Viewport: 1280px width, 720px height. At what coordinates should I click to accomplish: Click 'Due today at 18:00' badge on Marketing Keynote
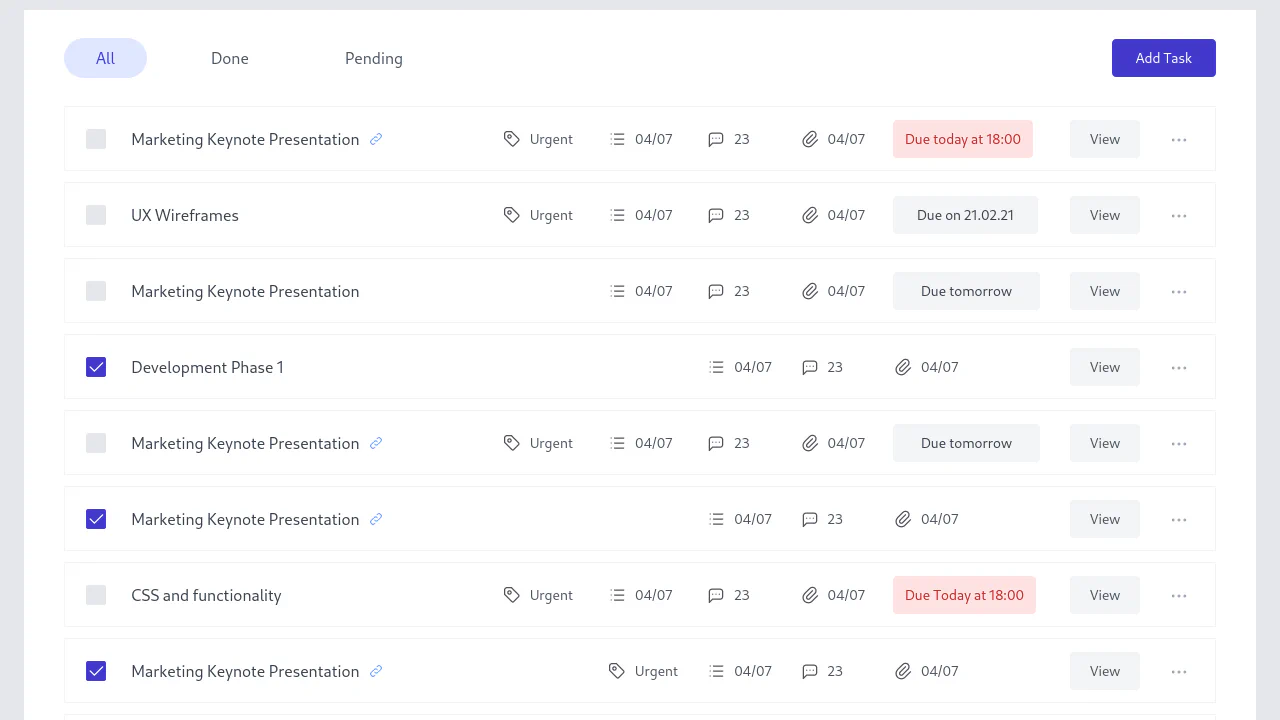coord(963,139)
